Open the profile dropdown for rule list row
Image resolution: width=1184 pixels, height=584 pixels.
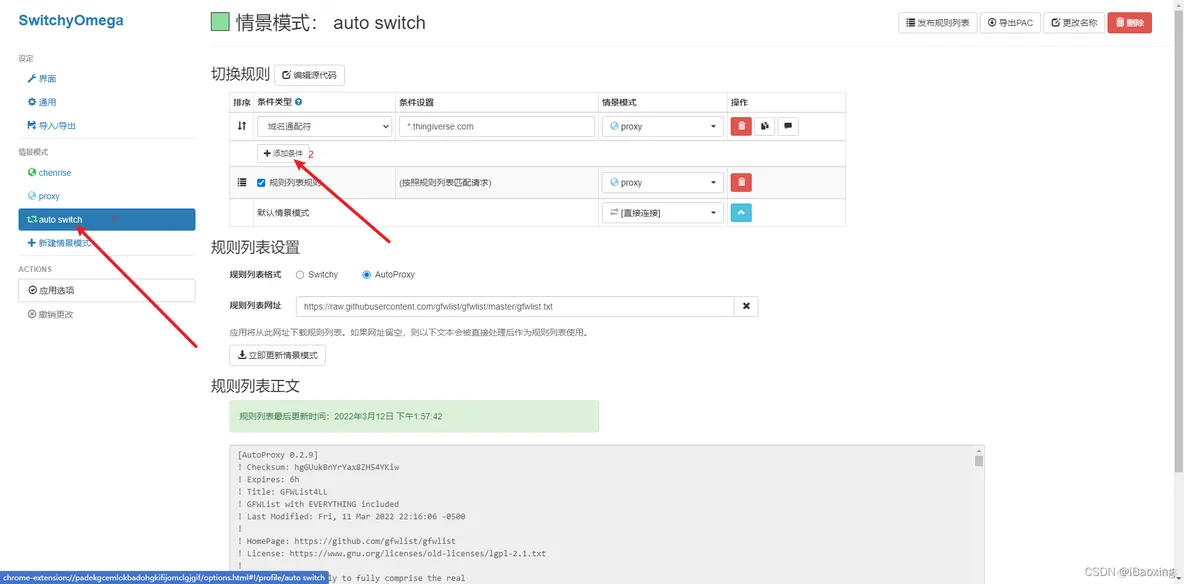tap(662, 182)
